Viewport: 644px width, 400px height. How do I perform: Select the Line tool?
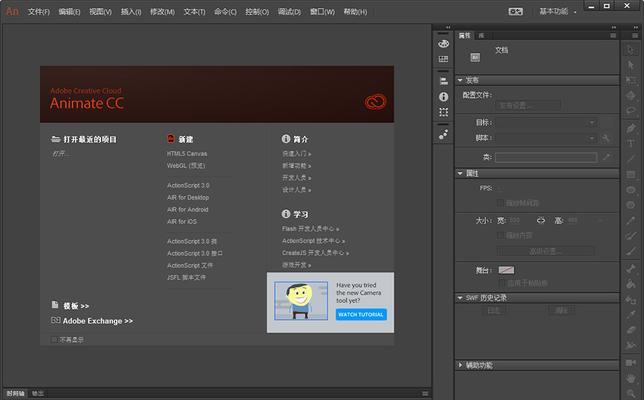click(631, 159)
